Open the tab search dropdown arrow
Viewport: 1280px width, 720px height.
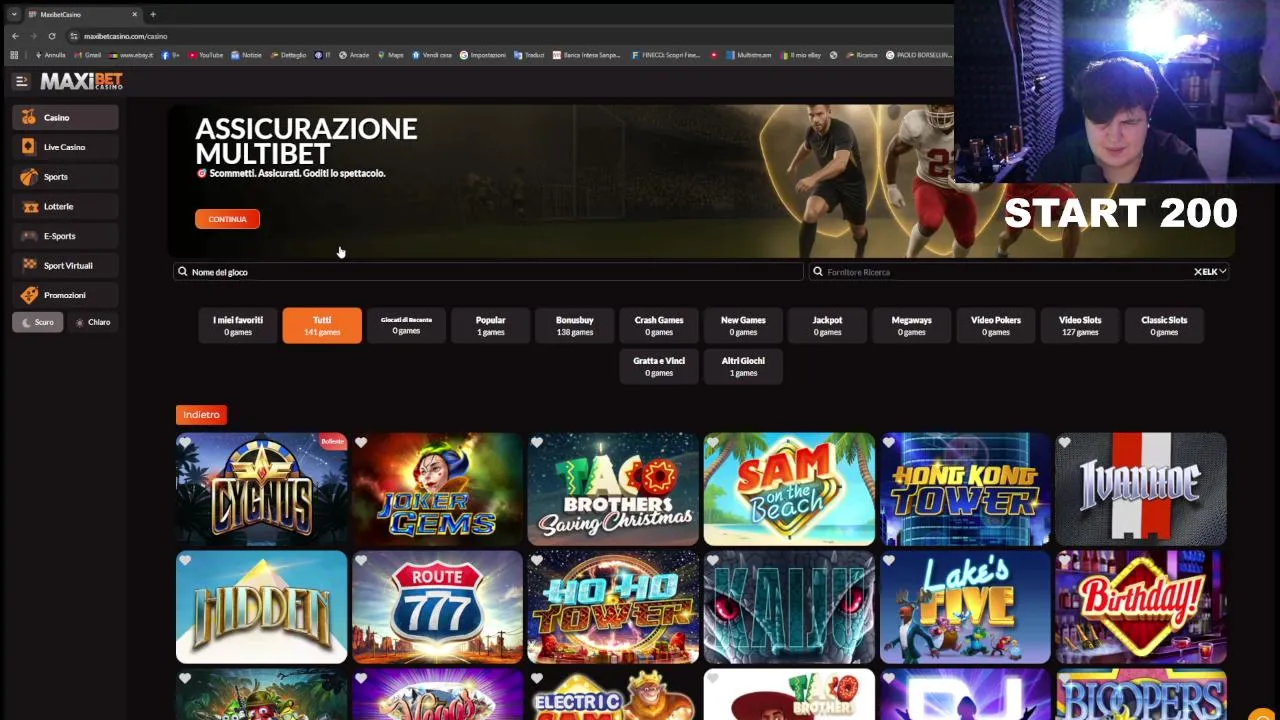14,14
